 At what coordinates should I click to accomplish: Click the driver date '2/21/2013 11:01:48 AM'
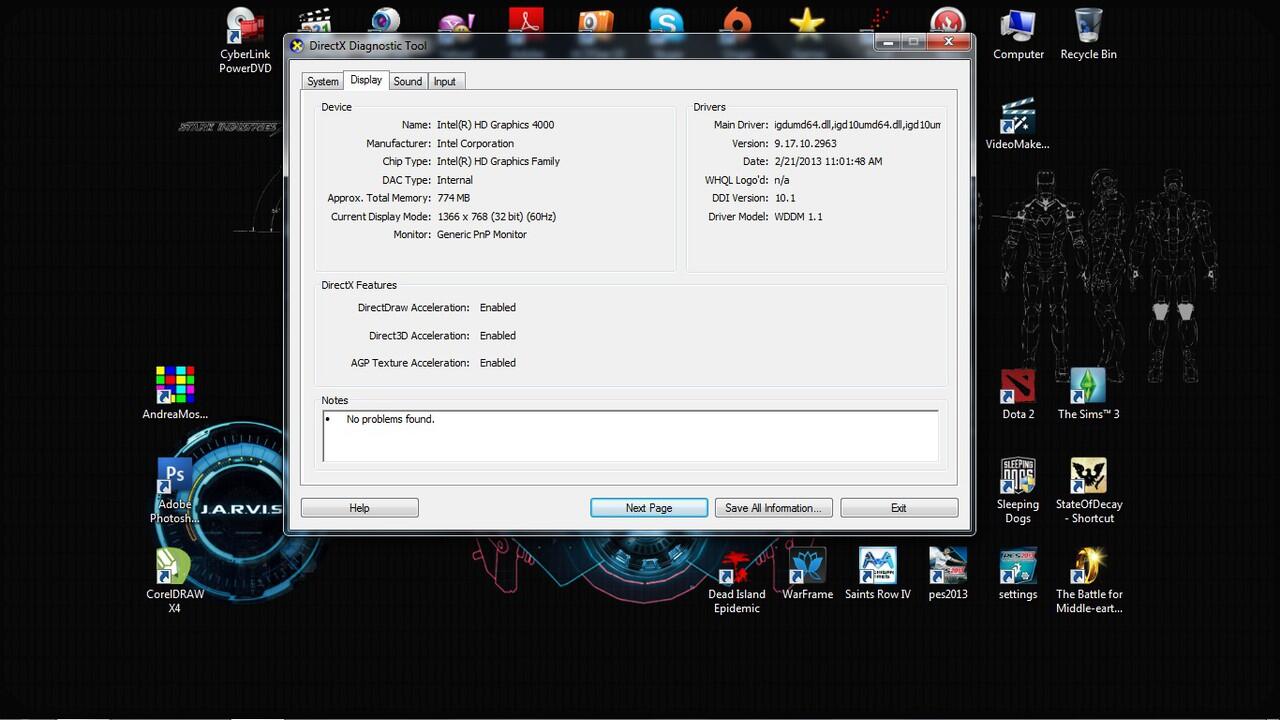[828, 161]
